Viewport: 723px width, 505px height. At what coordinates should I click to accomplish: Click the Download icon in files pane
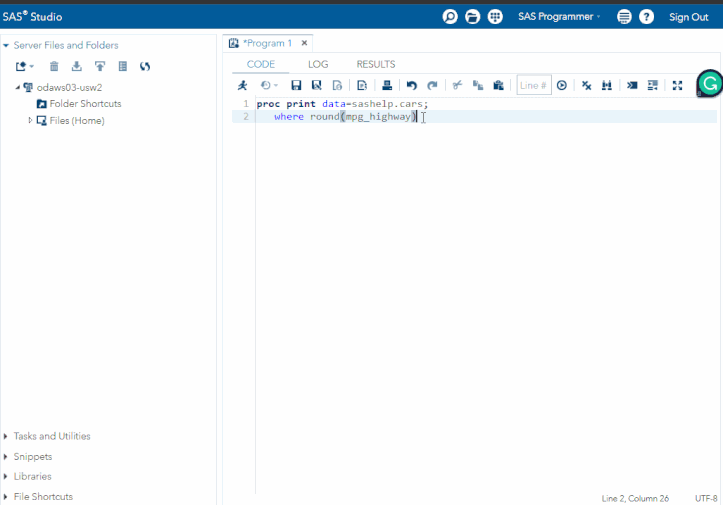tap(77, 66)
